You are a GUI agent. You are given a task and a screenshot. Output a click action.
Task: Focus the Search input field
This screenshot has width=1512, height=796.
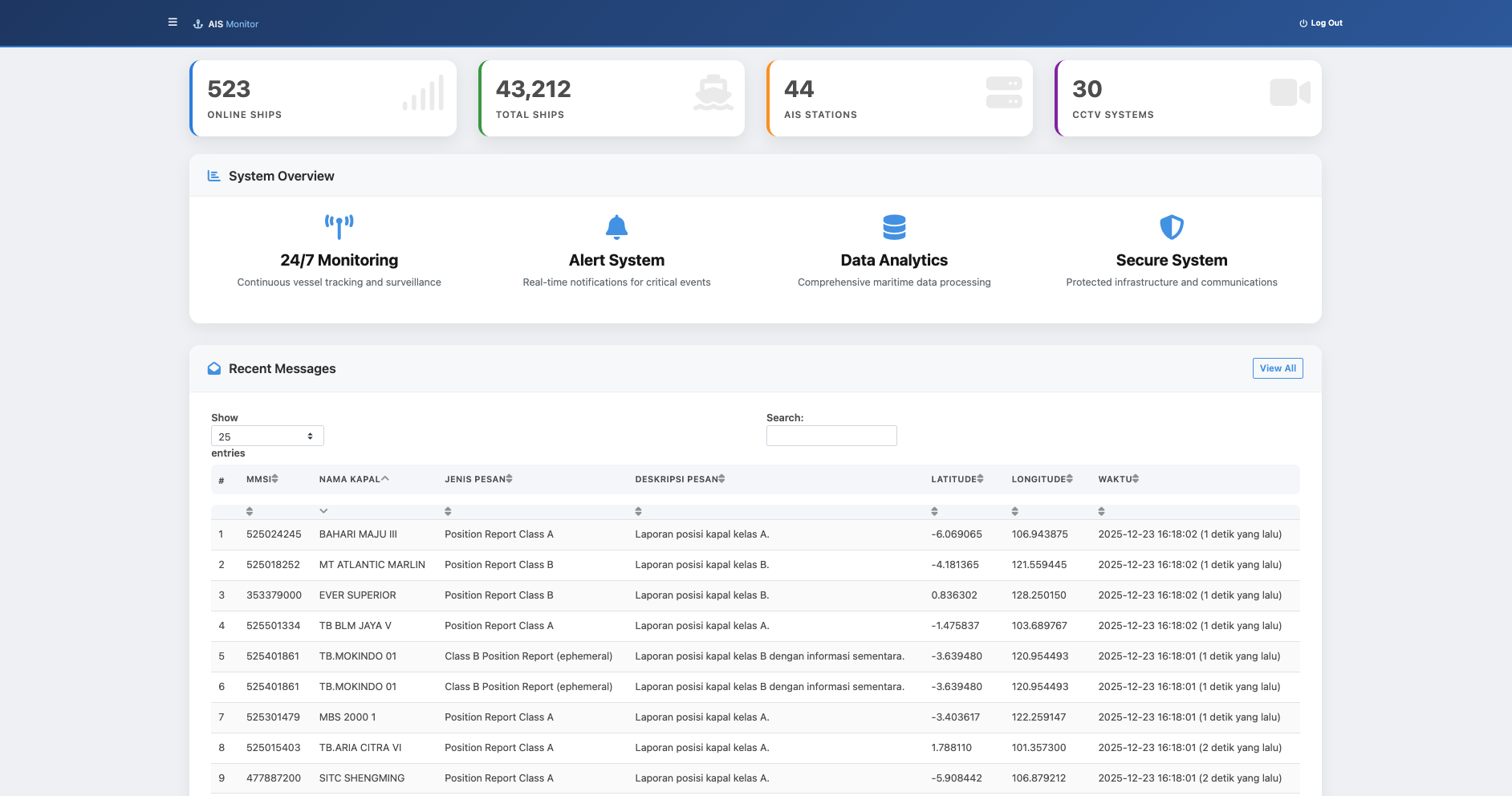831,436
